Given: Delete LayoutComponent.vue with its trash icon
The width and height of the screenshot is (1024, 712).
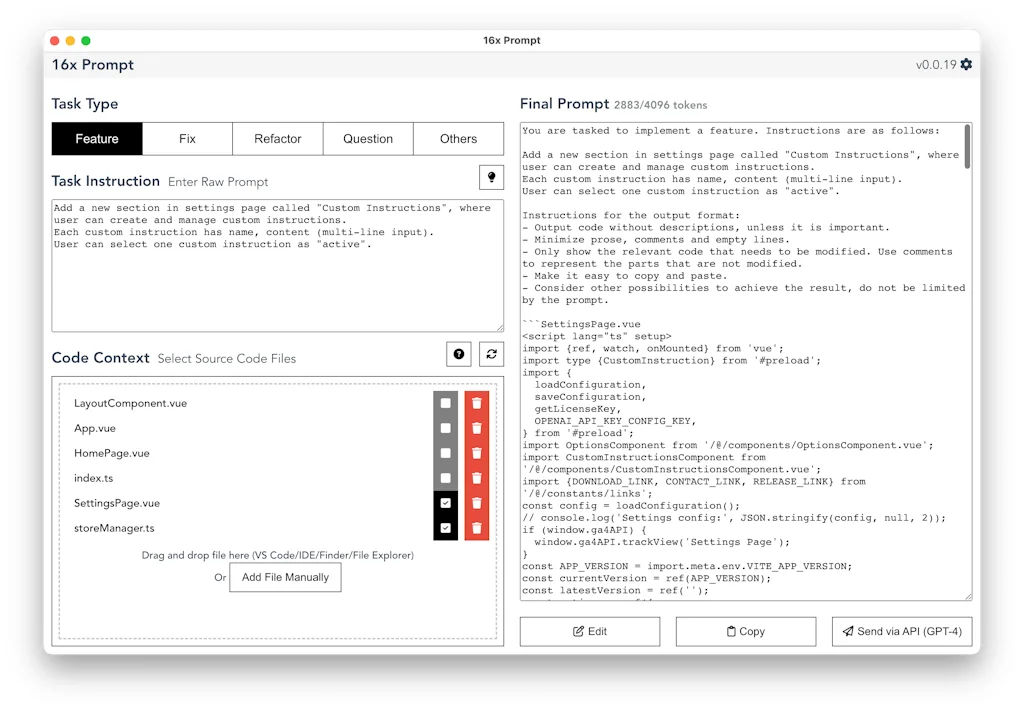Looking at the screenshot, I should (477, 403).
